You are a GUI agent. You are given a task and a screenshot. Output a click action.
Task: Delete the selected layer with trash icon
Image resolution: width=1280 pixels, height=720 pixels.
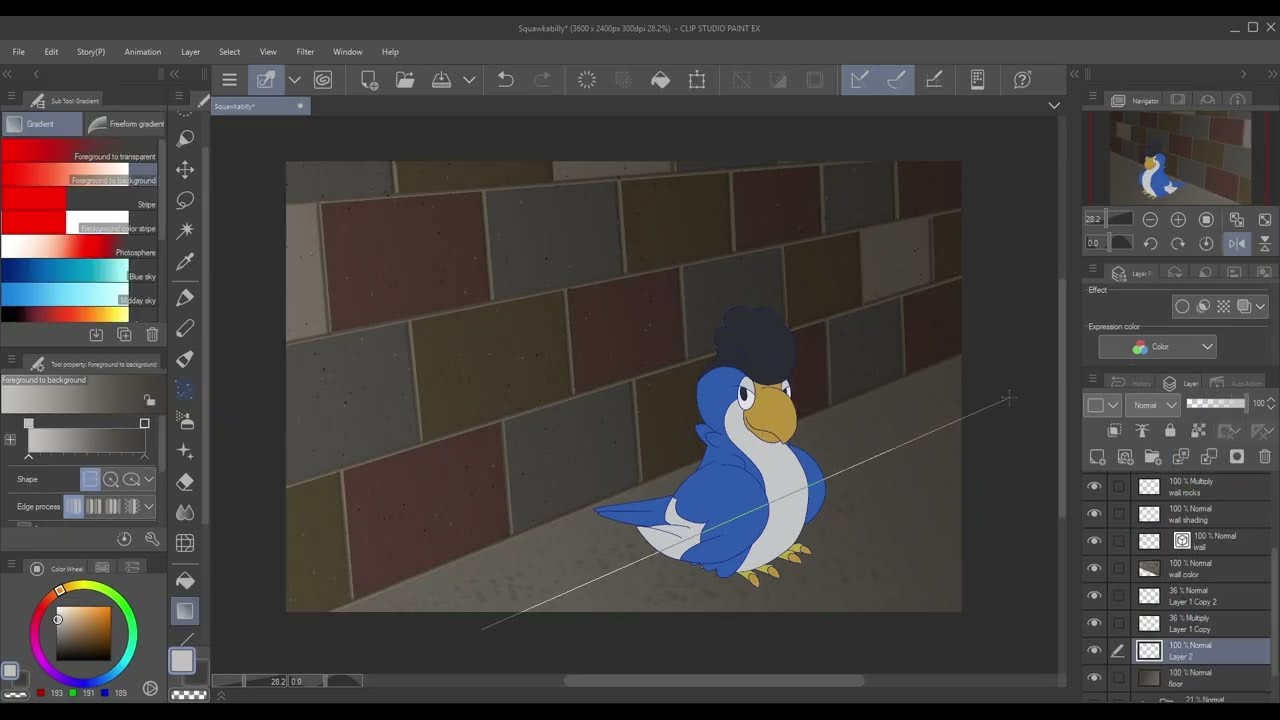tap(1265, 457)
